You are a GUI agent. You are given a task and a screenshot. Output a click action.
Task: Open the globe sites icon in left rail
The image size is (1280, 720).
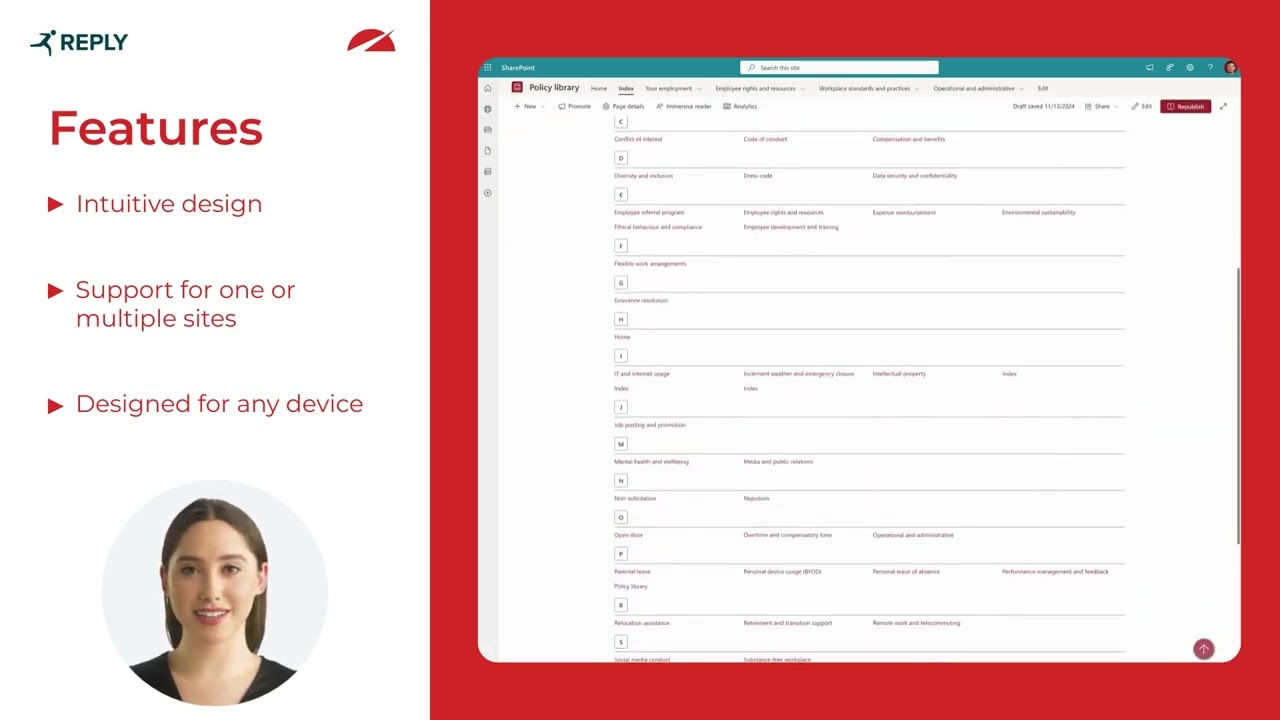click(488, 109)
